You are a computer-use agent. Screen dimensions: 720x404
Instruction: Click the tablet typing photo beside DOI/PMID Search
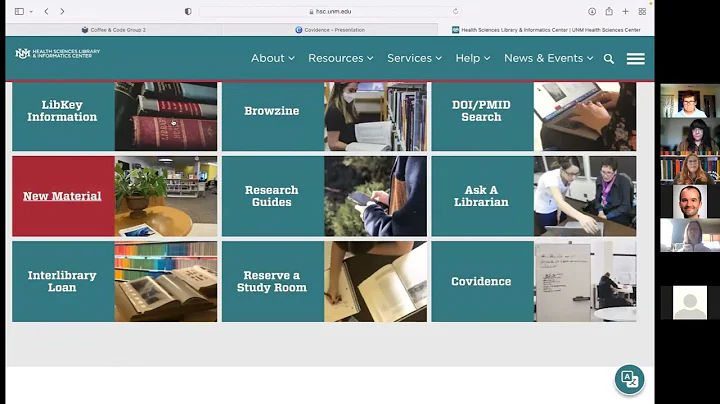click(x=585, y=117)
